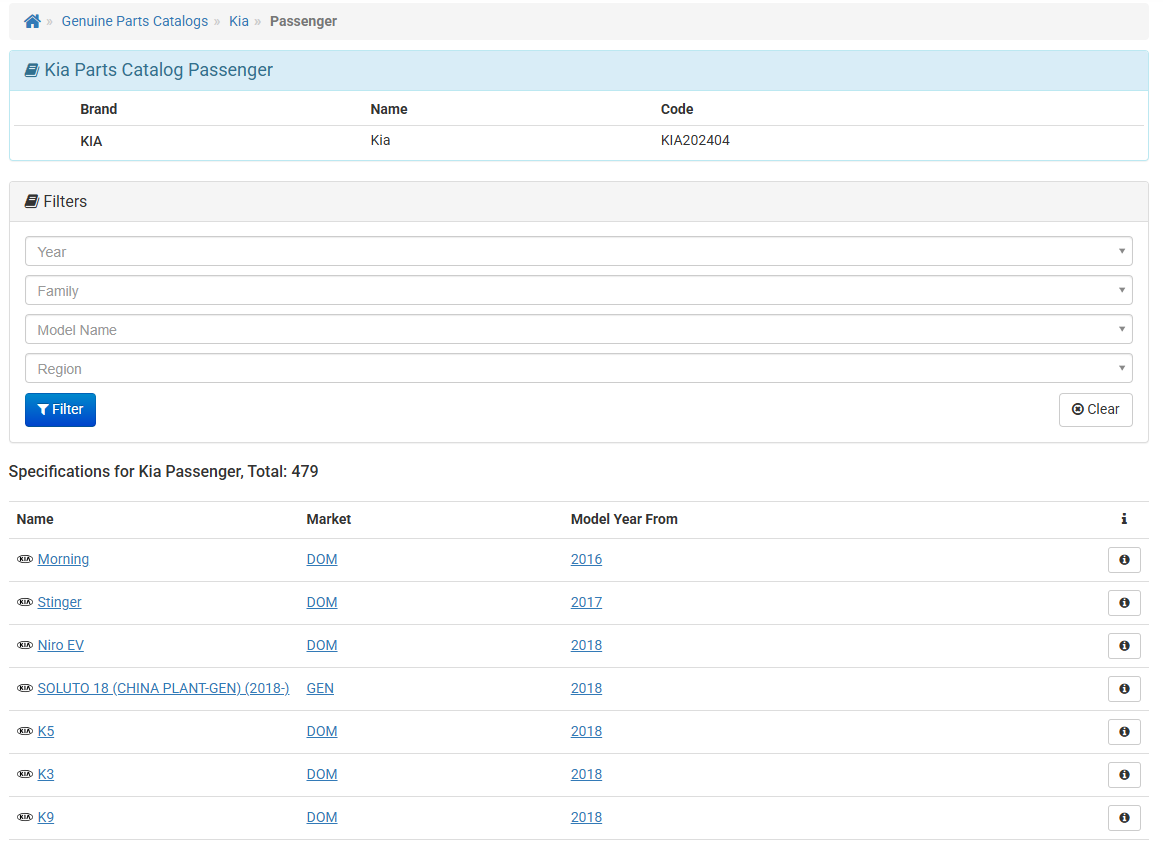Click the DOM market link for Stinger
Viewport: 1163px width, 841px height.
322,602
